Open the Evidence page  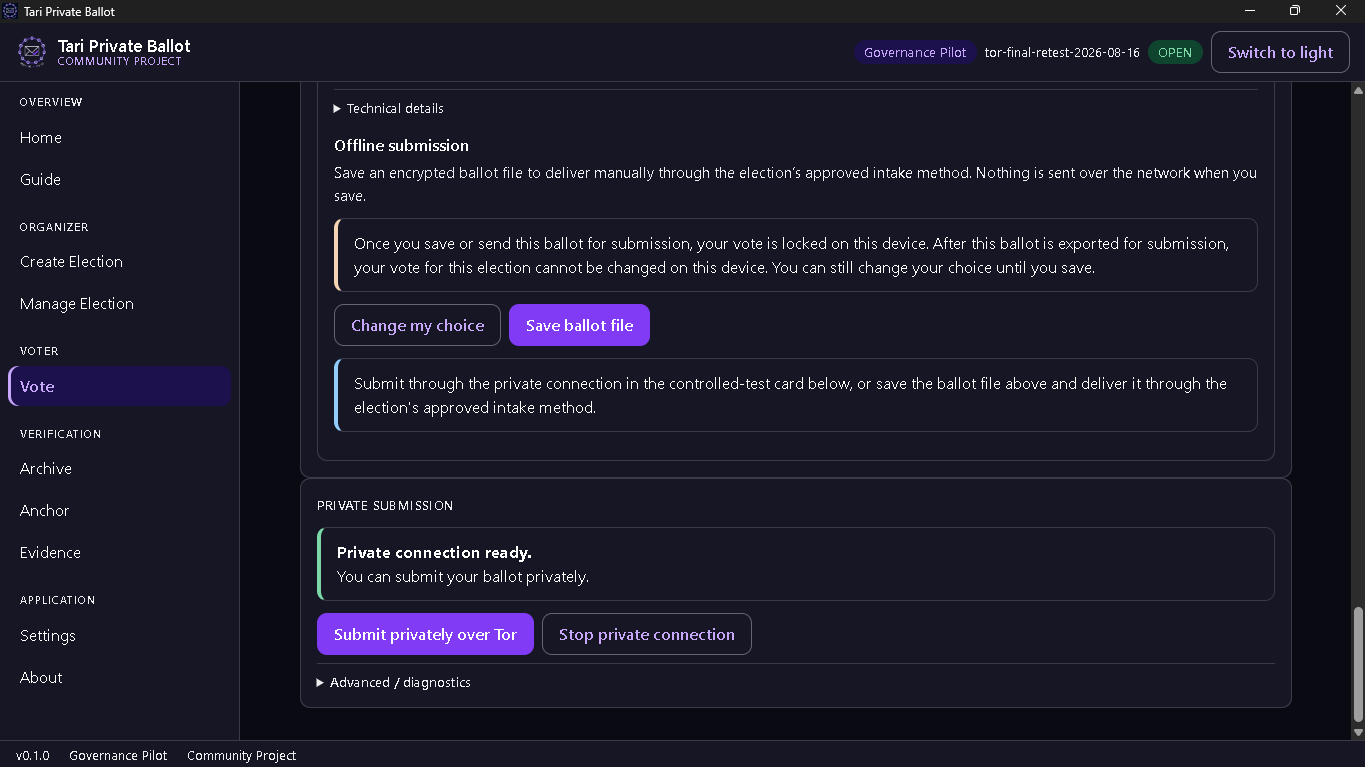119,553
